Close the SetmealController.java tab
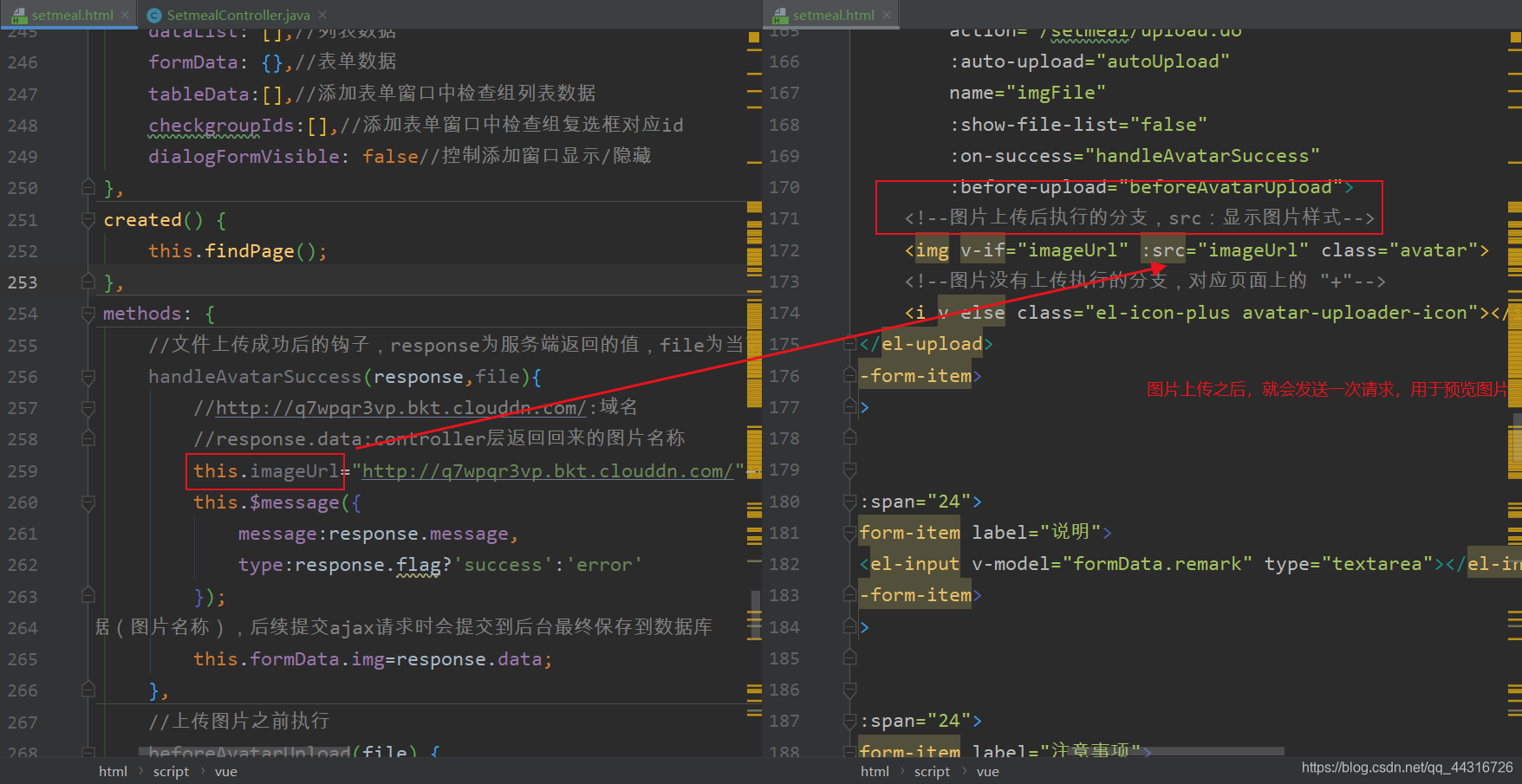The image size is (1522, 784). pos(322,15)
